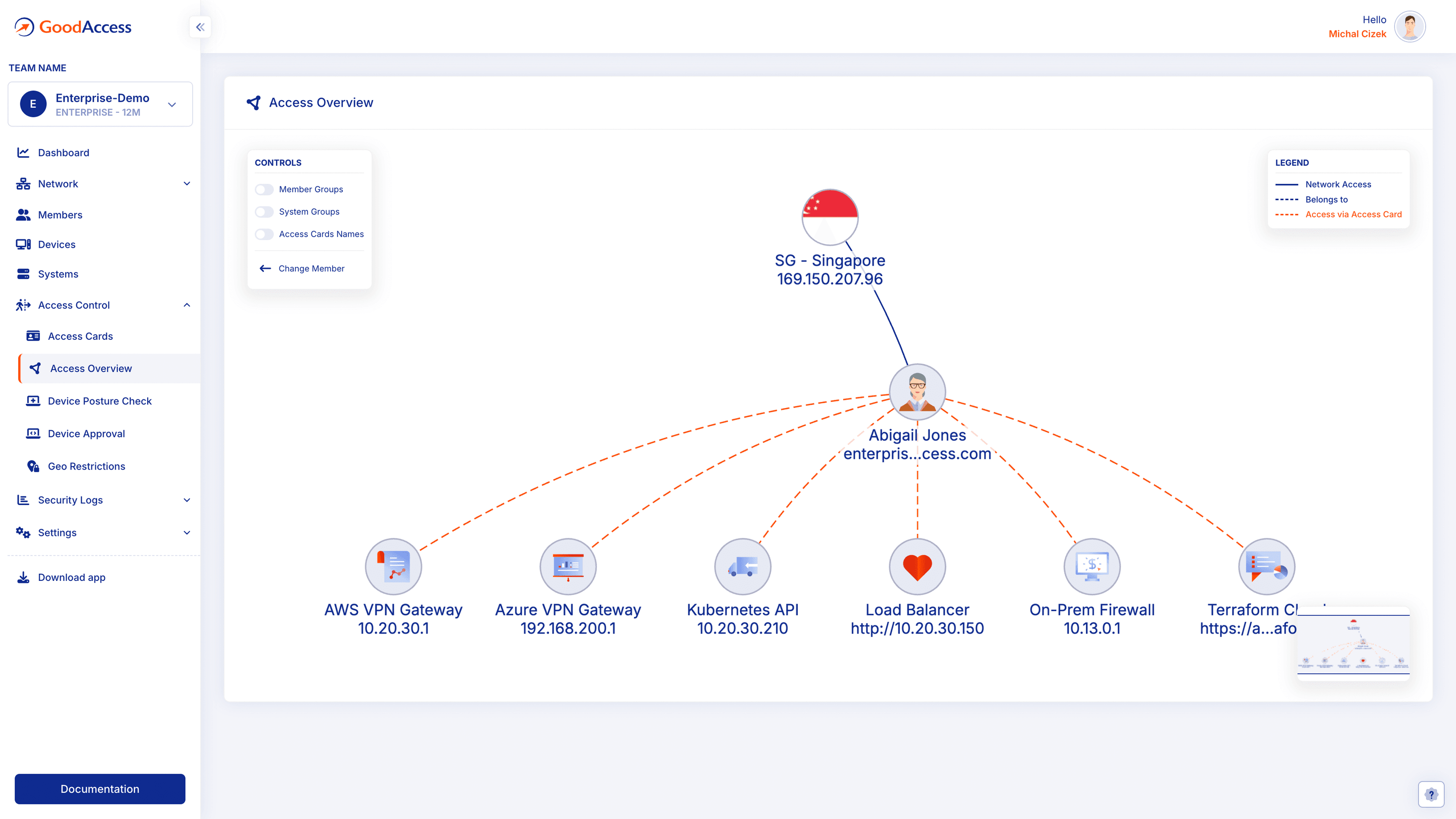
Task: Open Geo Restrictions page
Action: (x=86, y=466)
